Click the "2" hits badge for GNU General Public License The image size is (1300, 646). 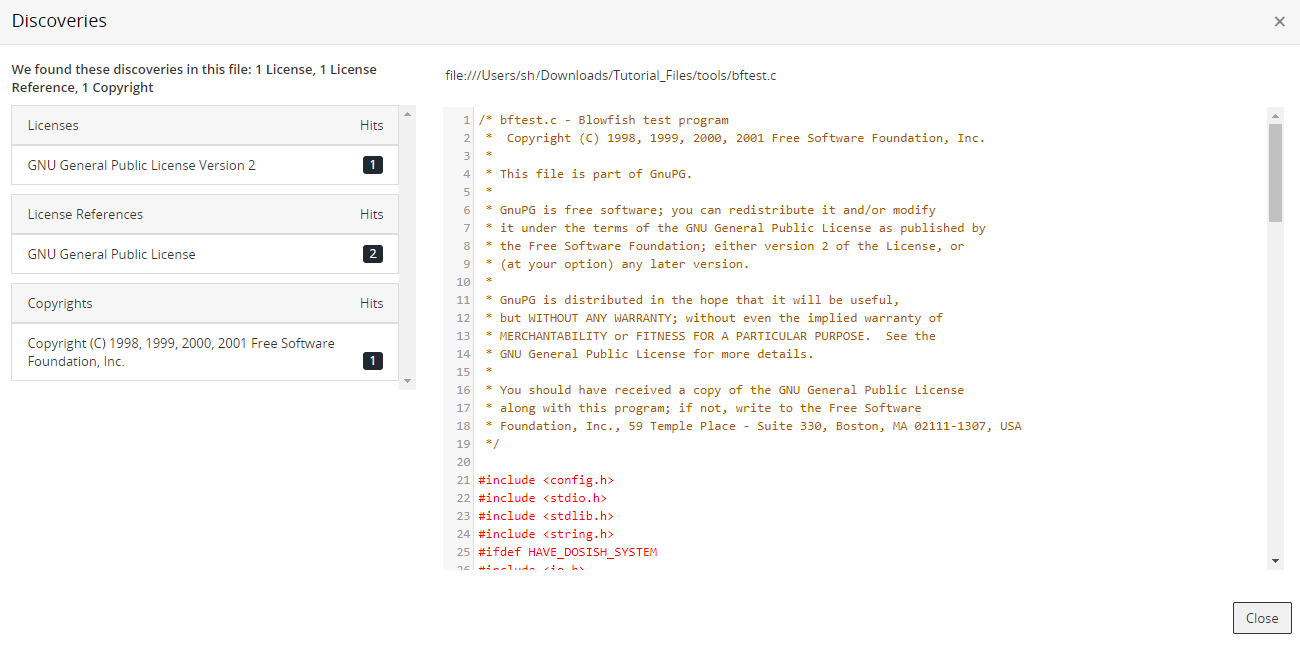(372, 253)
